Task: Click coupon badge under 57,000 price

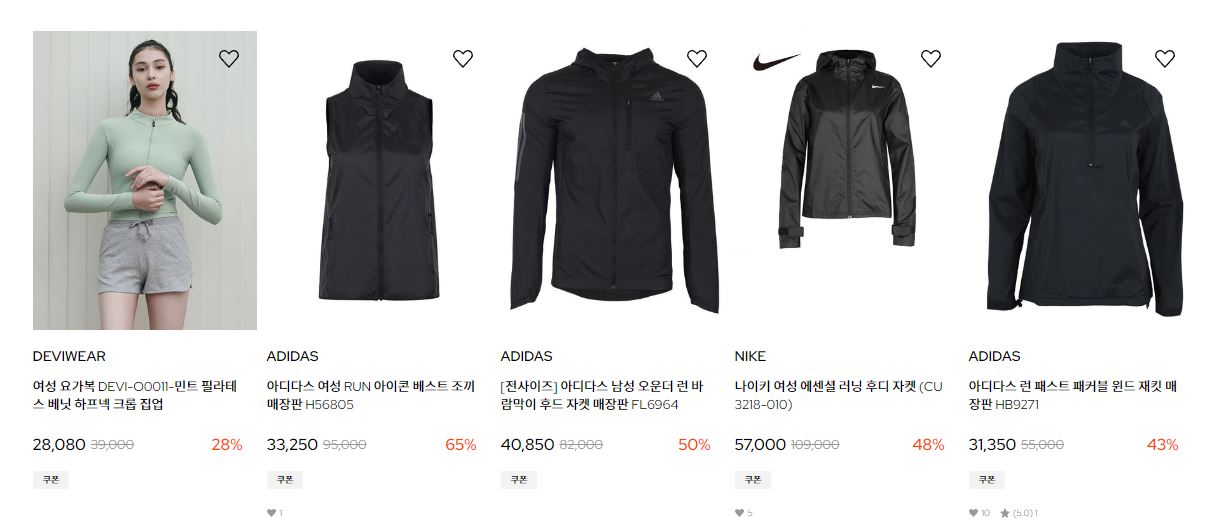Action: tap(753, 480)
